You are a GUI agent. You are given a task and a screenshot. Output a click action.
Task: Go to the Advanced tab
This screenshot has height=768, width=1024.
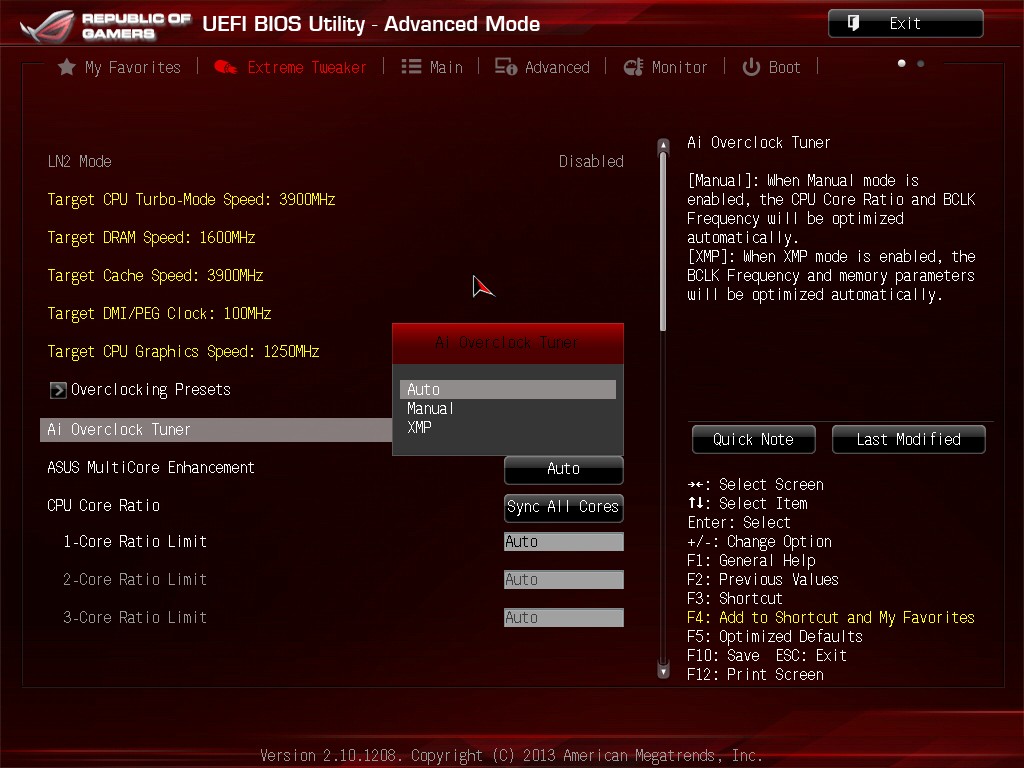[x=542, y=67]
